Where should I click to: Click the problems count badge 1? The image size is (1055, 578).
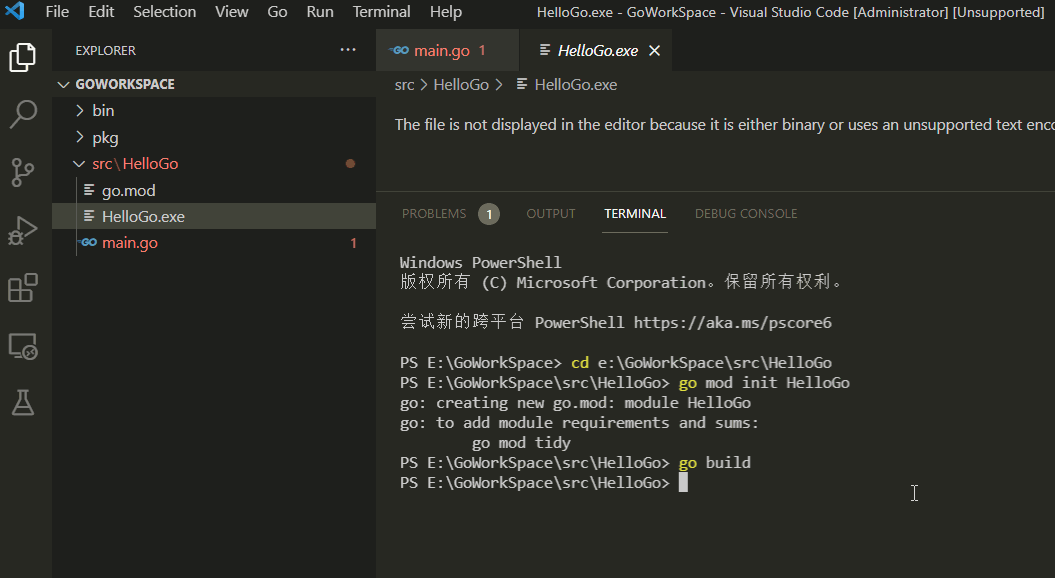489,214
